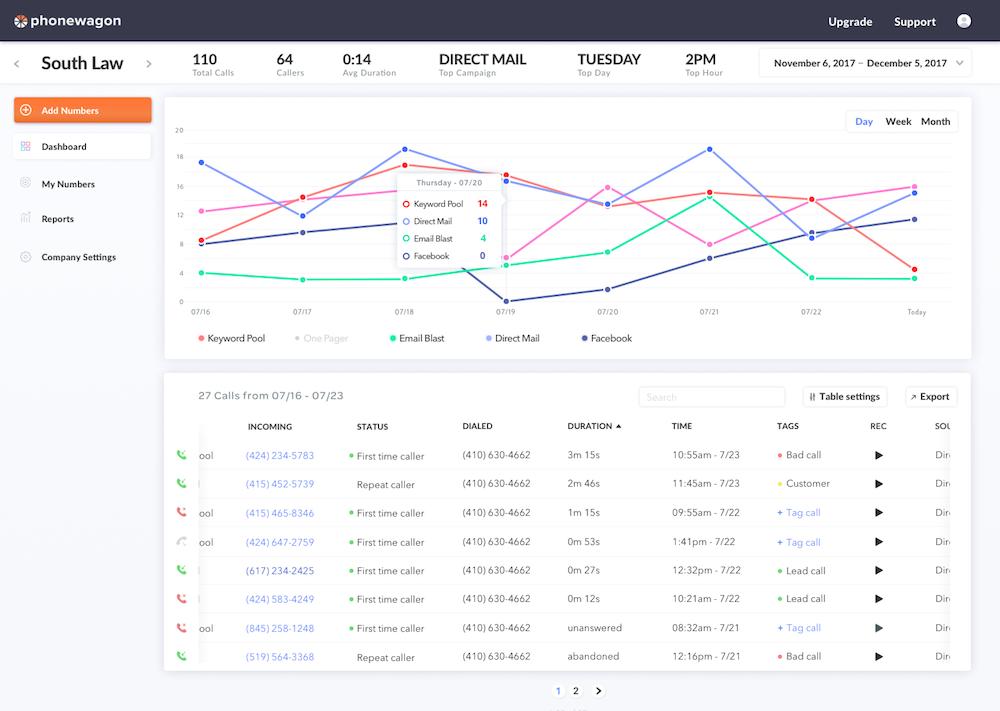Image resolution: width=1000 pixels, height=711 pixels.
Task: Click call icon for (415) 452-5739
Action: pyautogui.click(x=182, y=483)
